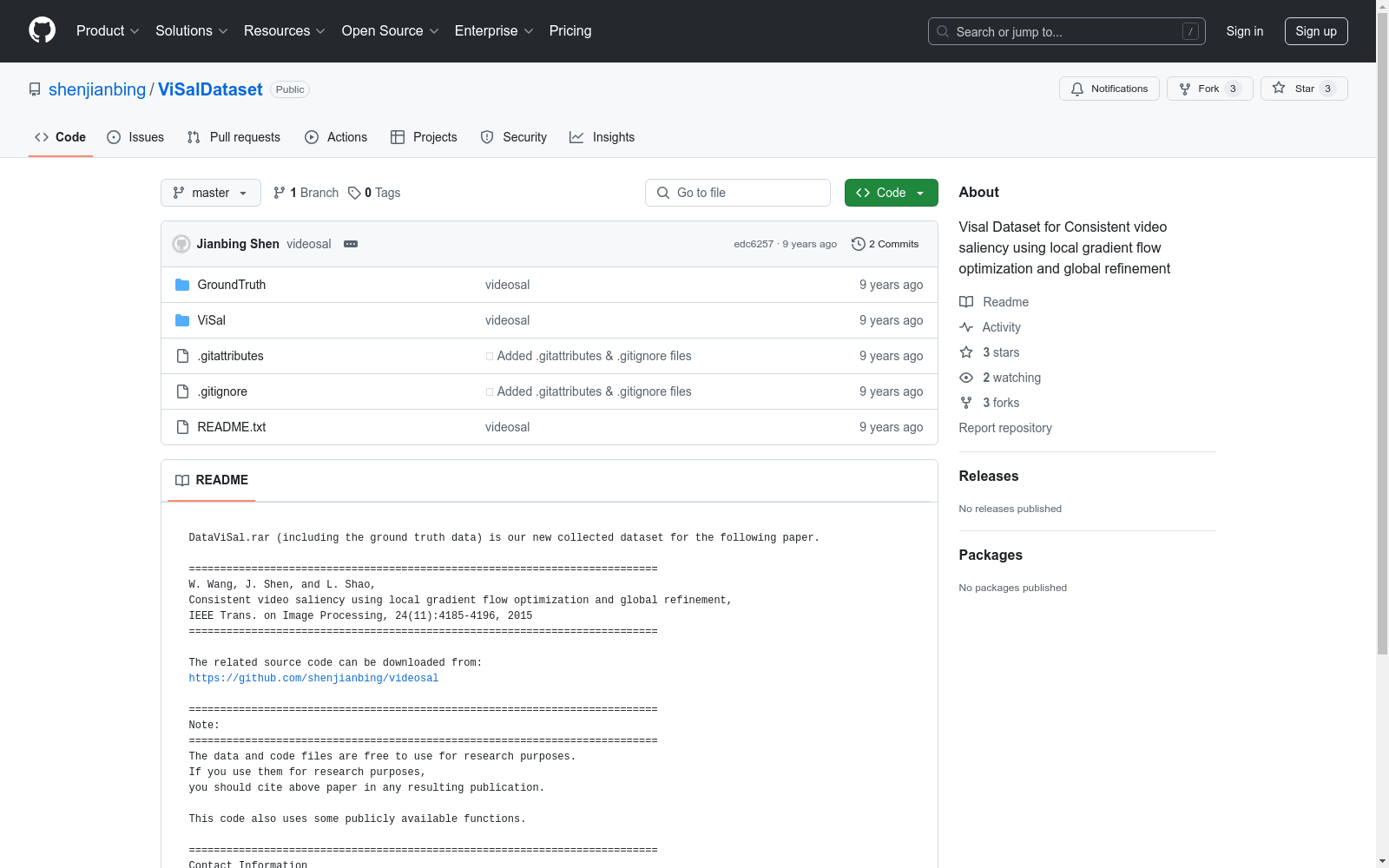Star the ViSalDataset repository
Viewport: 1389px width, 868px height.
[1304, 89]
